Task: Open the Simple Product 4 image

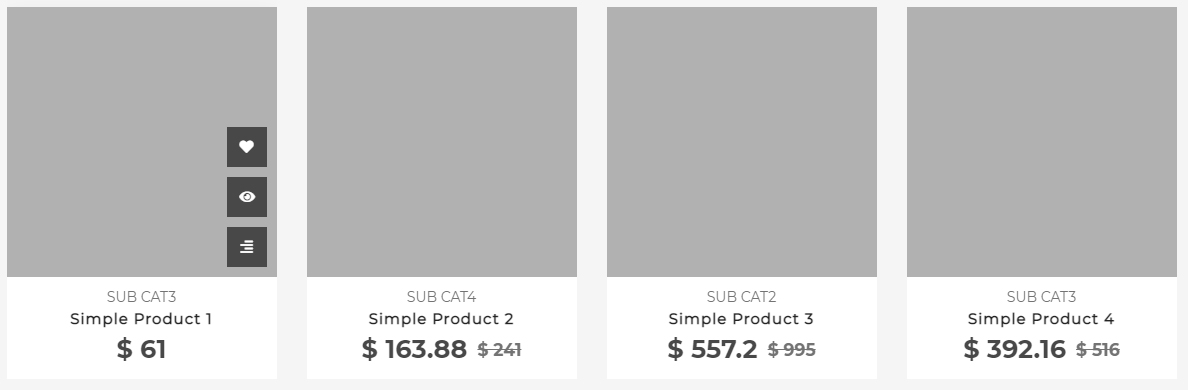Action: [1042, 142]
